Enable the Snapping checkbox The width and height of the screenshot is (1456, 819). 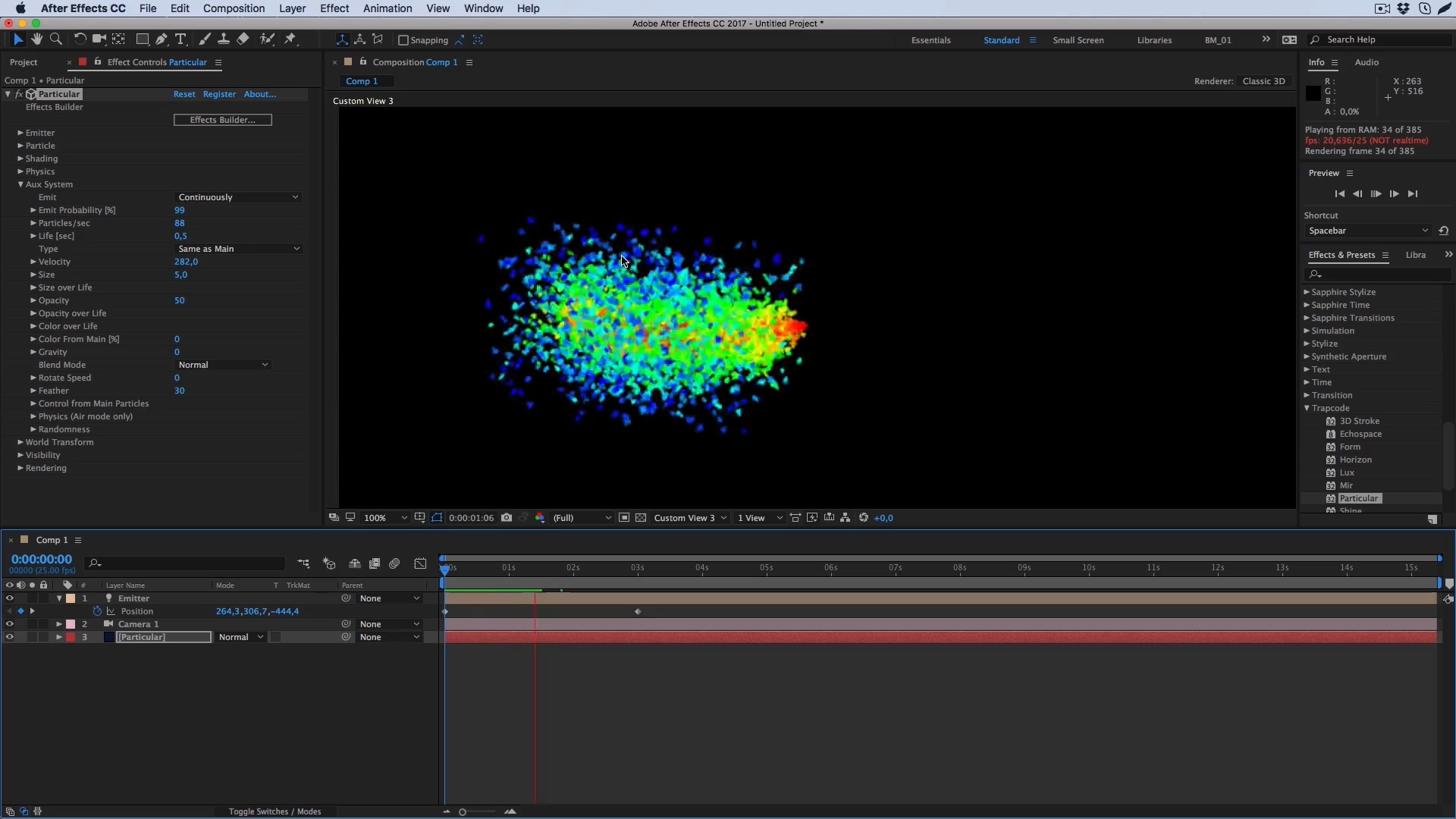point(403,40)
